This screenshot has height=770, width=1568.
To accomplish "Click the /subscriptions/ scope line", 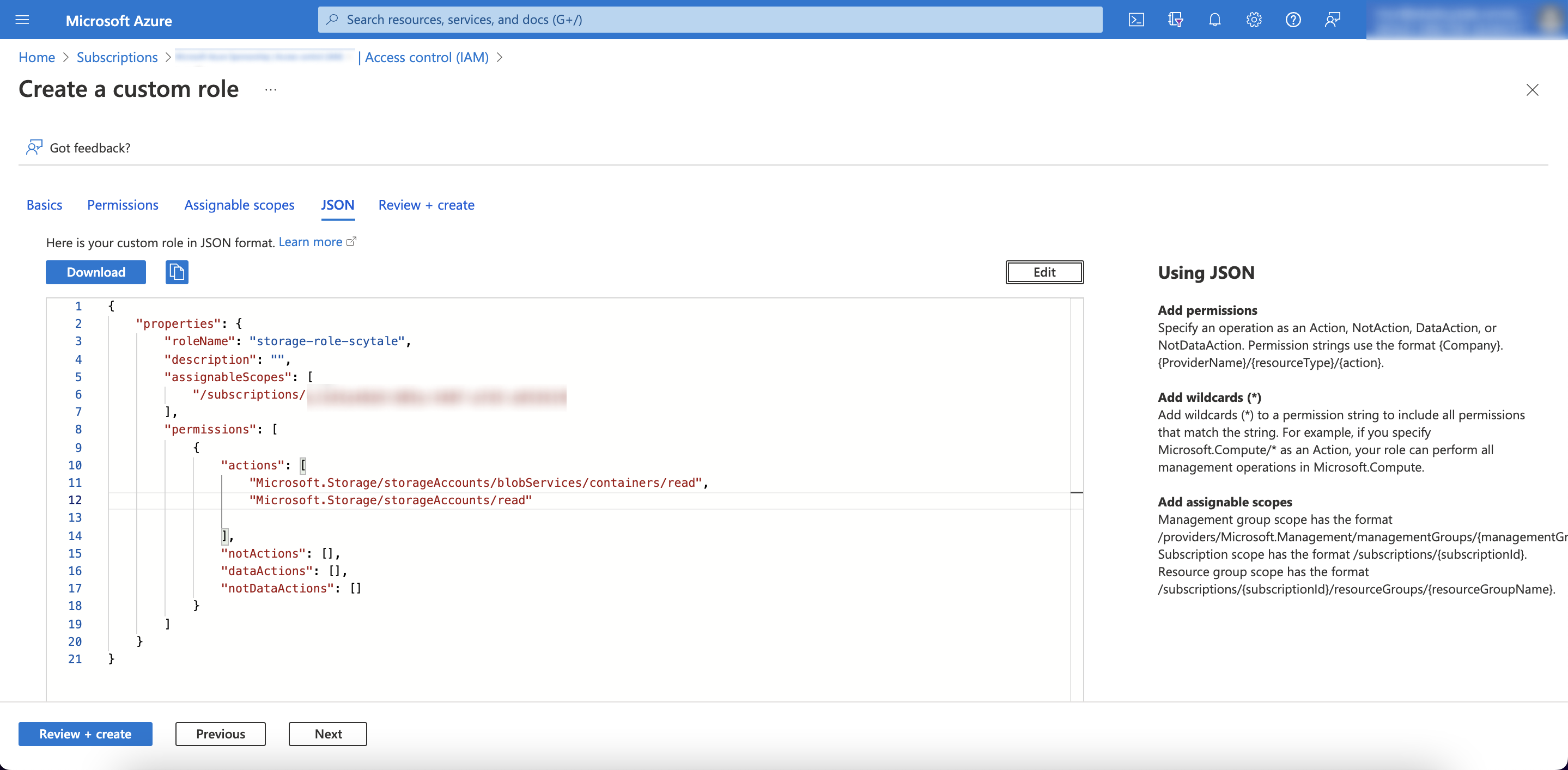I will tap(379, 395).
